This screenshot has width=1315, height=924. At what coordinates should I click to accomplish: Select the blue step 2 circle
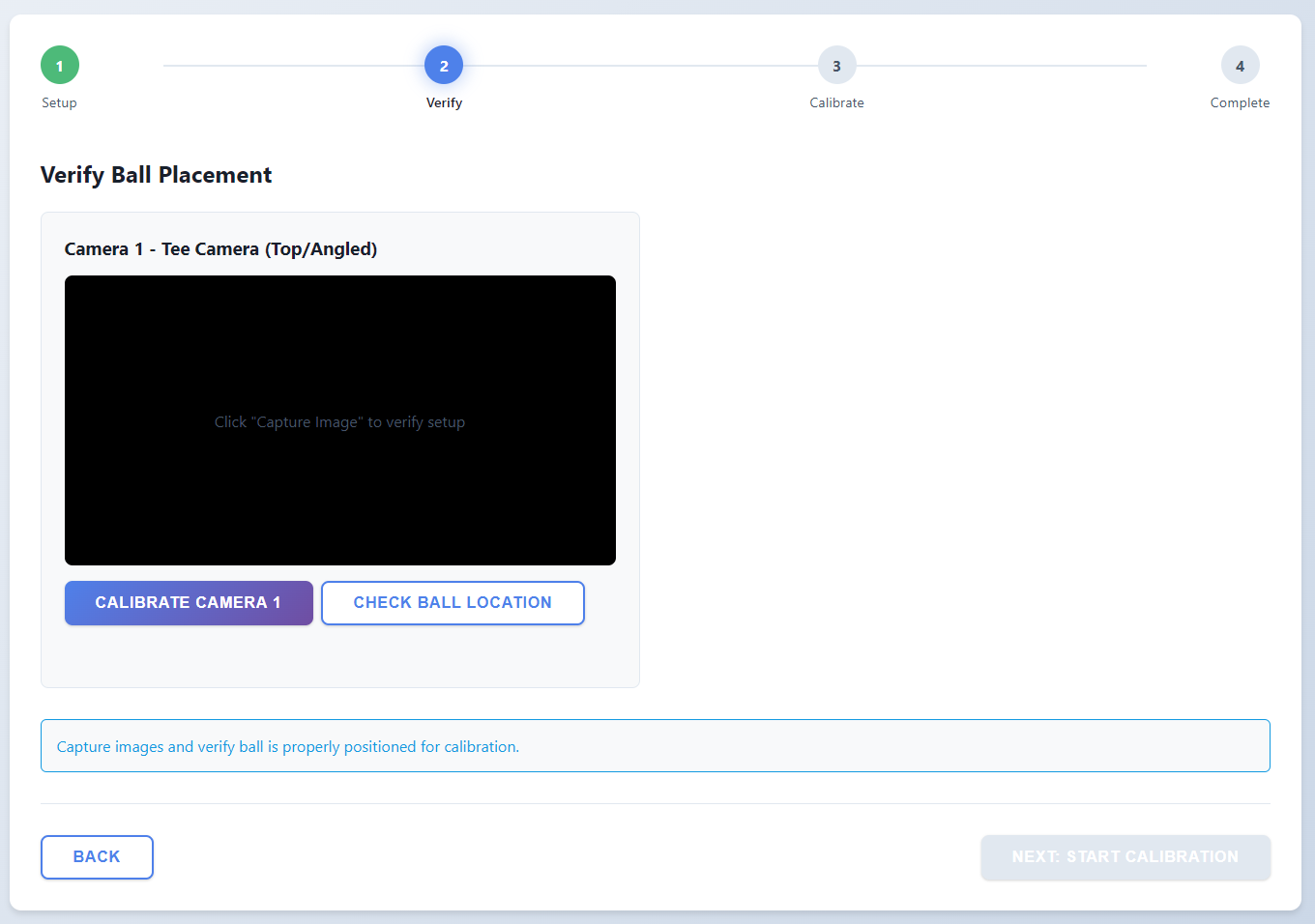point(444,66)
